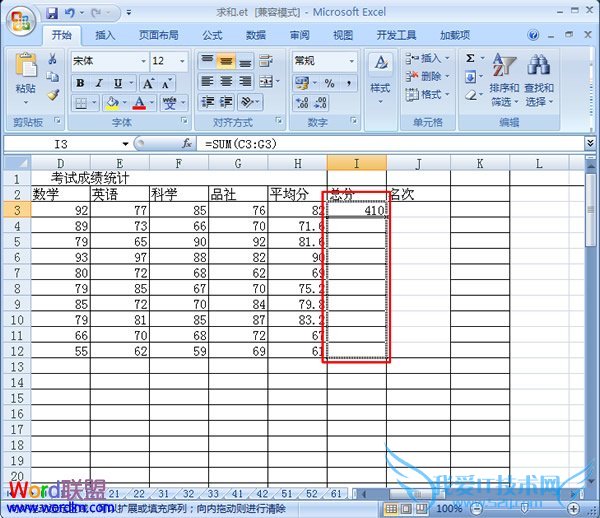Customize the Quick Access Toolbar dropdown
Viewport: 600px width, 518px height.
[129, 13]
